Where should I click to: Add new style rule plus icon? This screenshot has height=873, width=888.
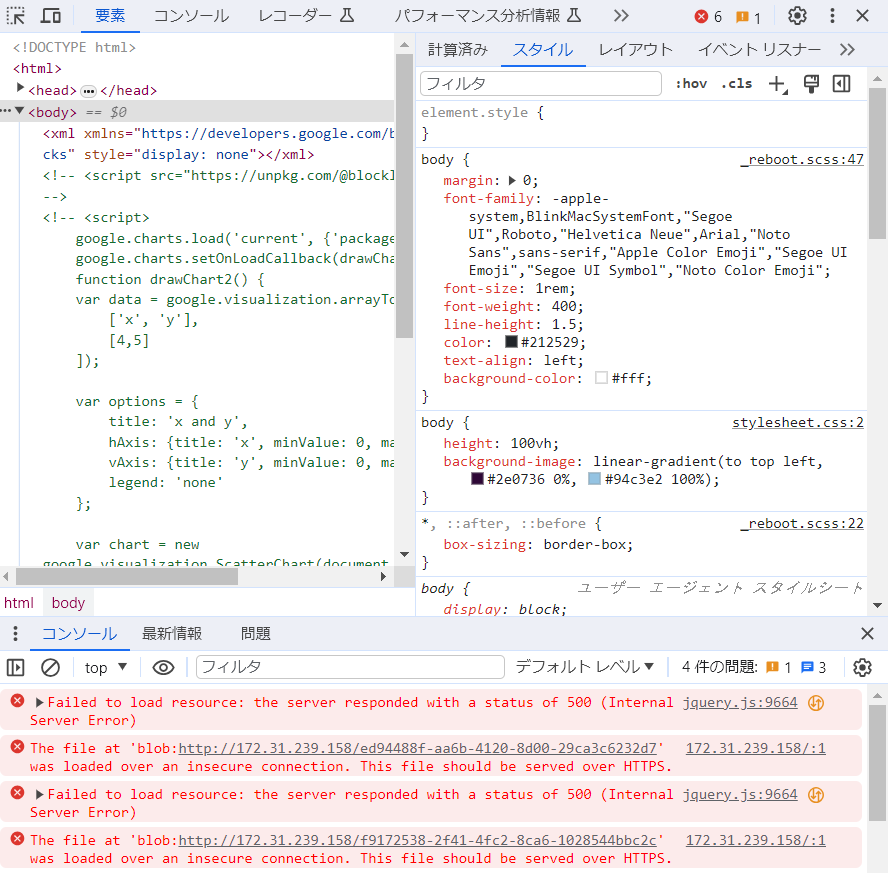click(776, 84)
